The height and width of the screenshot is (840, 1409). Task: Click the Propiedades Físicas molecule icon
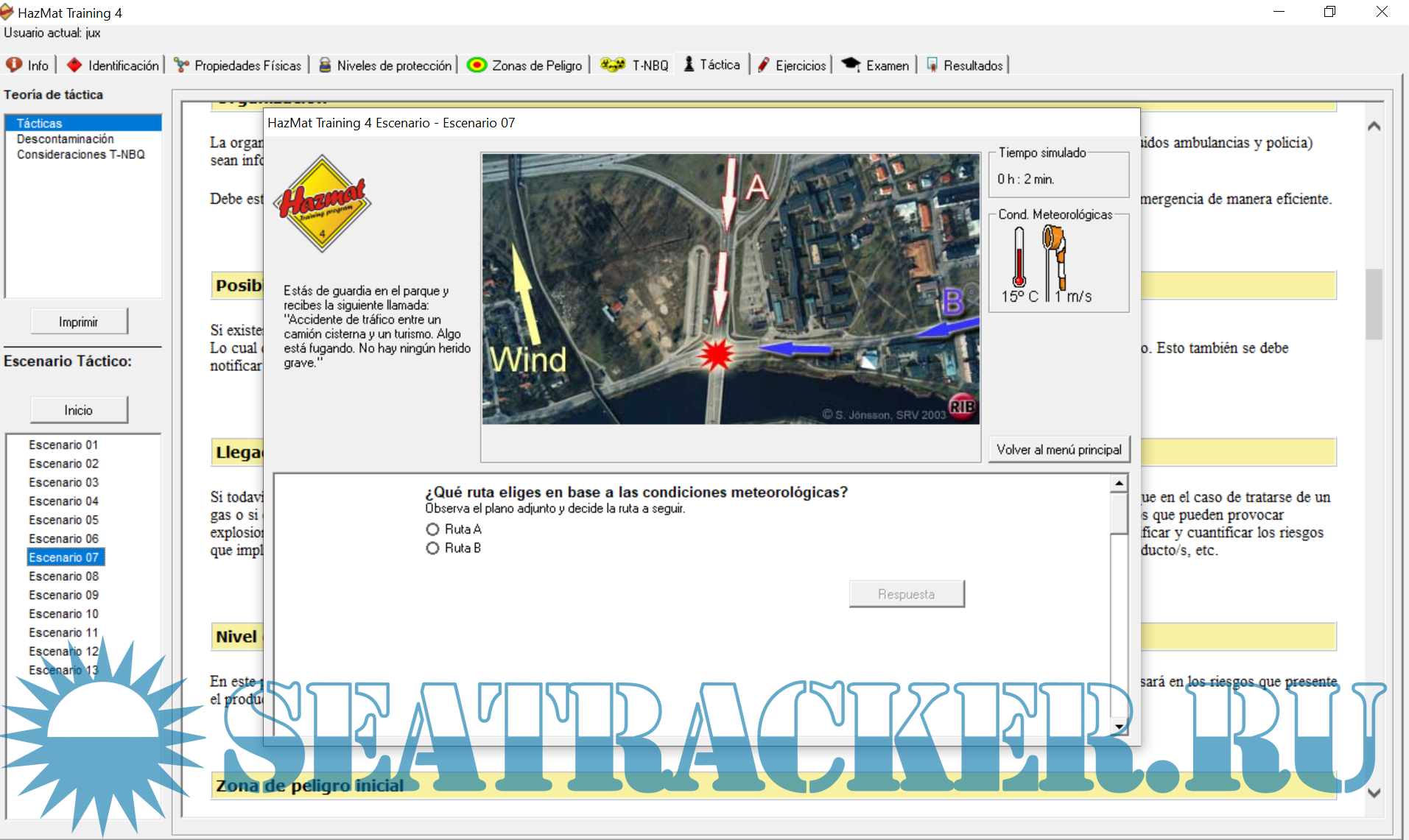coord(181,65)
